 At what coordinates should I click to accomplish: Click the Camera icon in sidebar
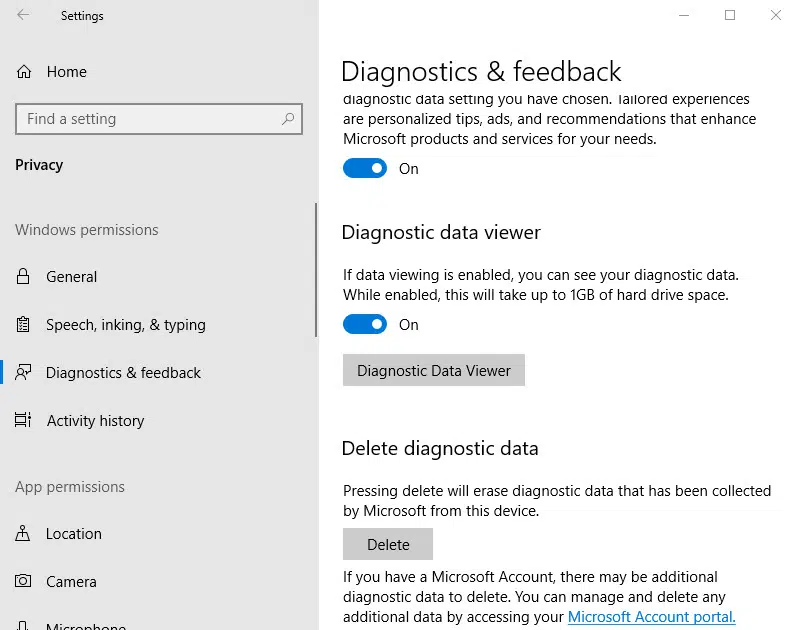[23, 581]
